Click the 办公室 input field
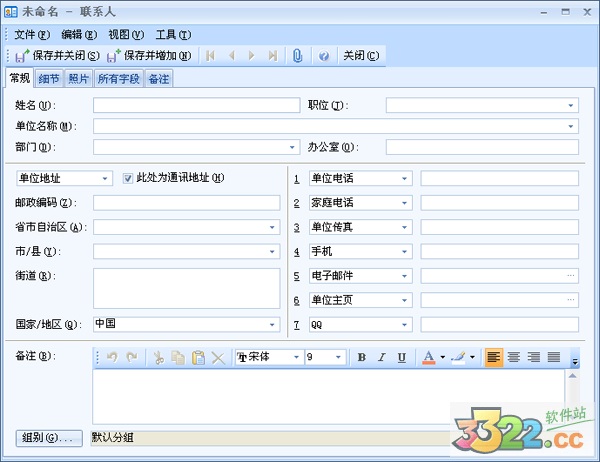This screenshot has width=600, height=462. [482, 147]
